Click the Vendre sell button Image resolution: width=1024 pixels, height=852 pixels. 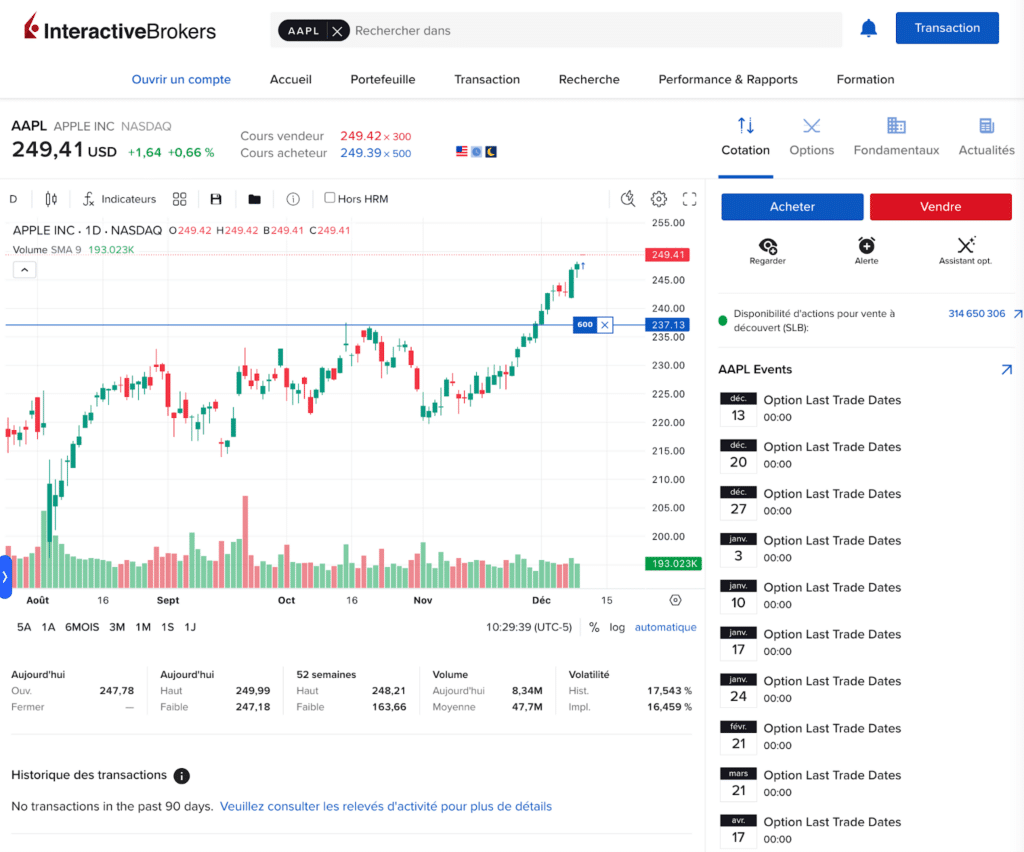[940, 207]
